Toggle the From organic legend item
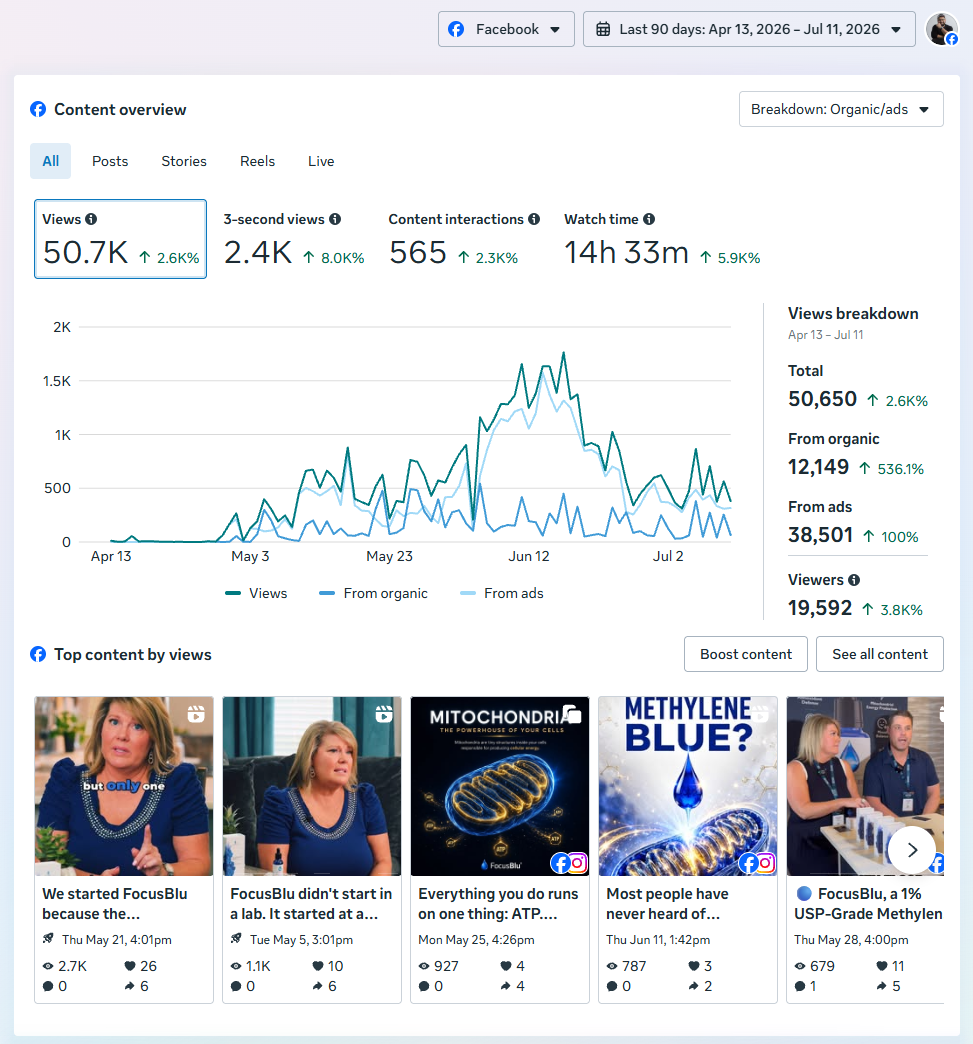Image resolution: width=973 pixels, height=1044 pixels. 374,593
